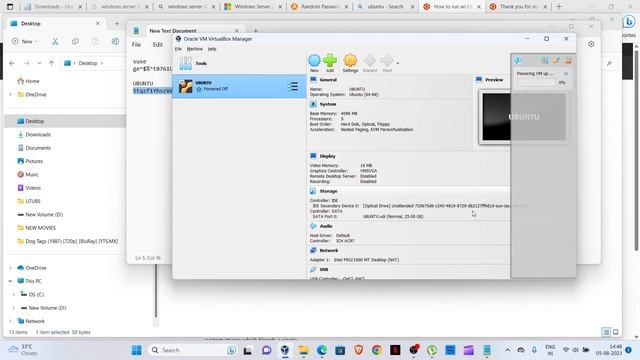This screenshot has height=360, width=640.
Task: Open Notepad settings gear icon
Action: pos(591,44)
